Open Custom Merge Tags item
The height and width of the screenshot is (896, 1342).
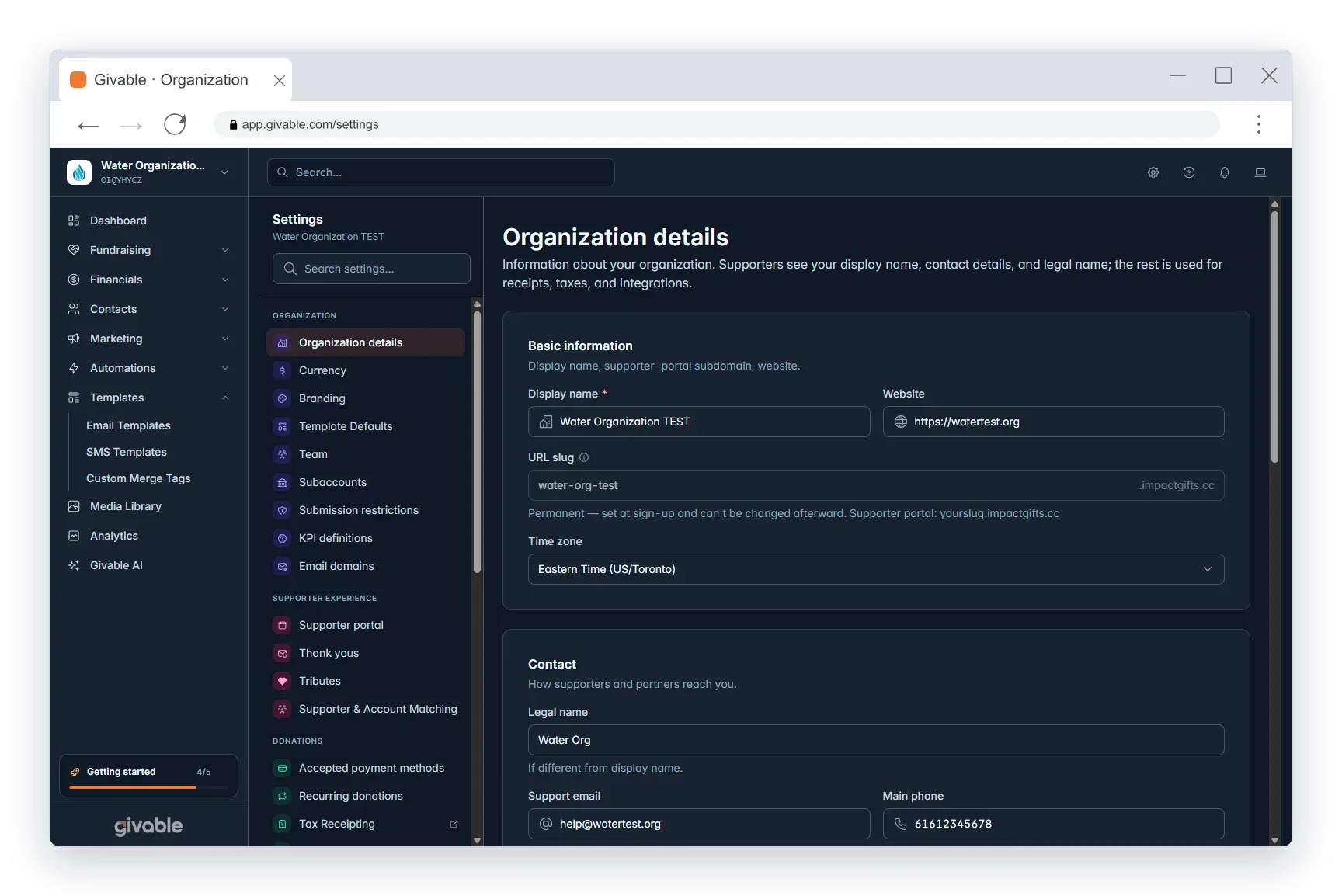(x=138, y=478)
